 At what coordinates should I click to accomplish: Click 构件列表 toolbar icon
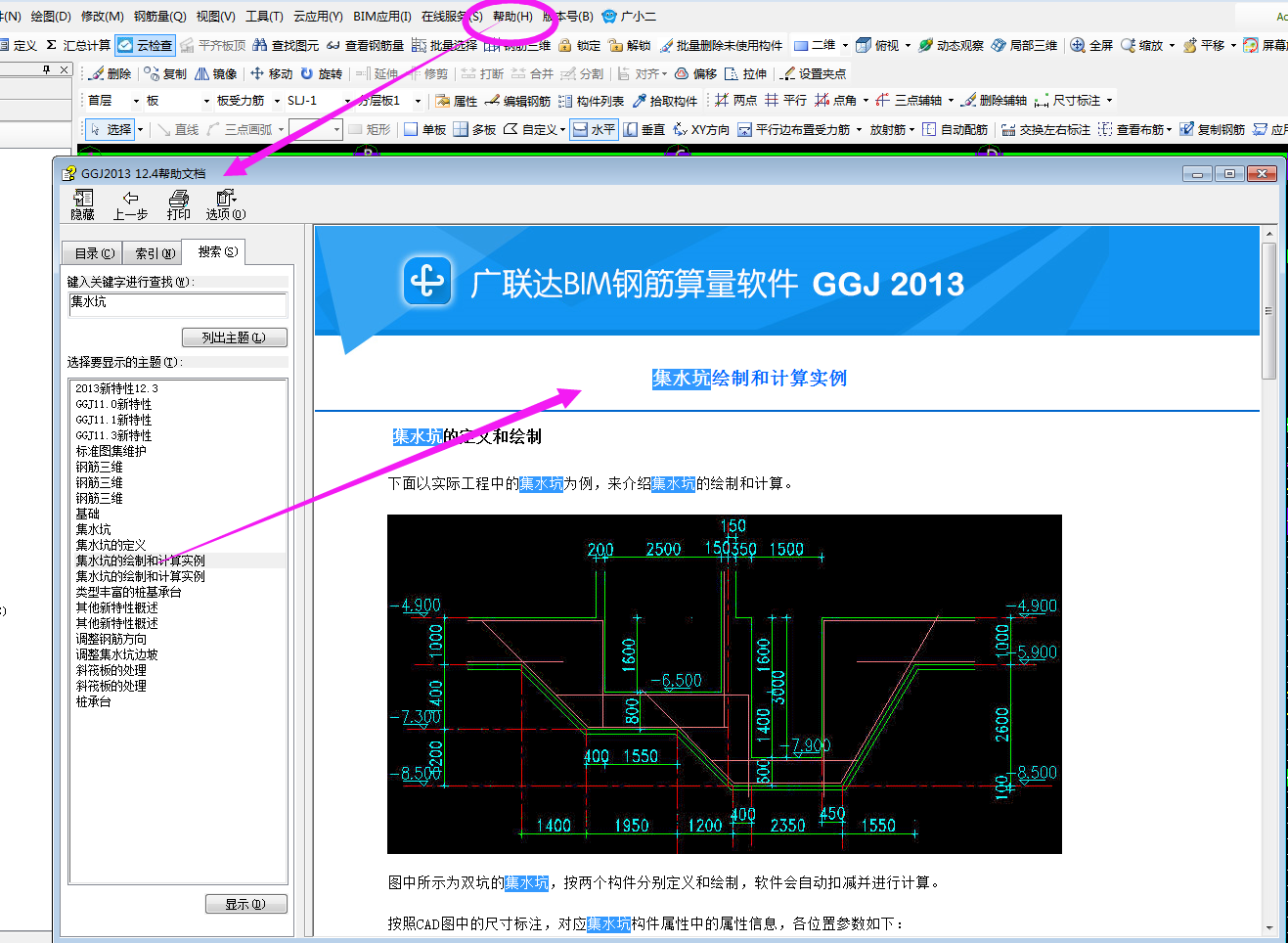[565, 101]
